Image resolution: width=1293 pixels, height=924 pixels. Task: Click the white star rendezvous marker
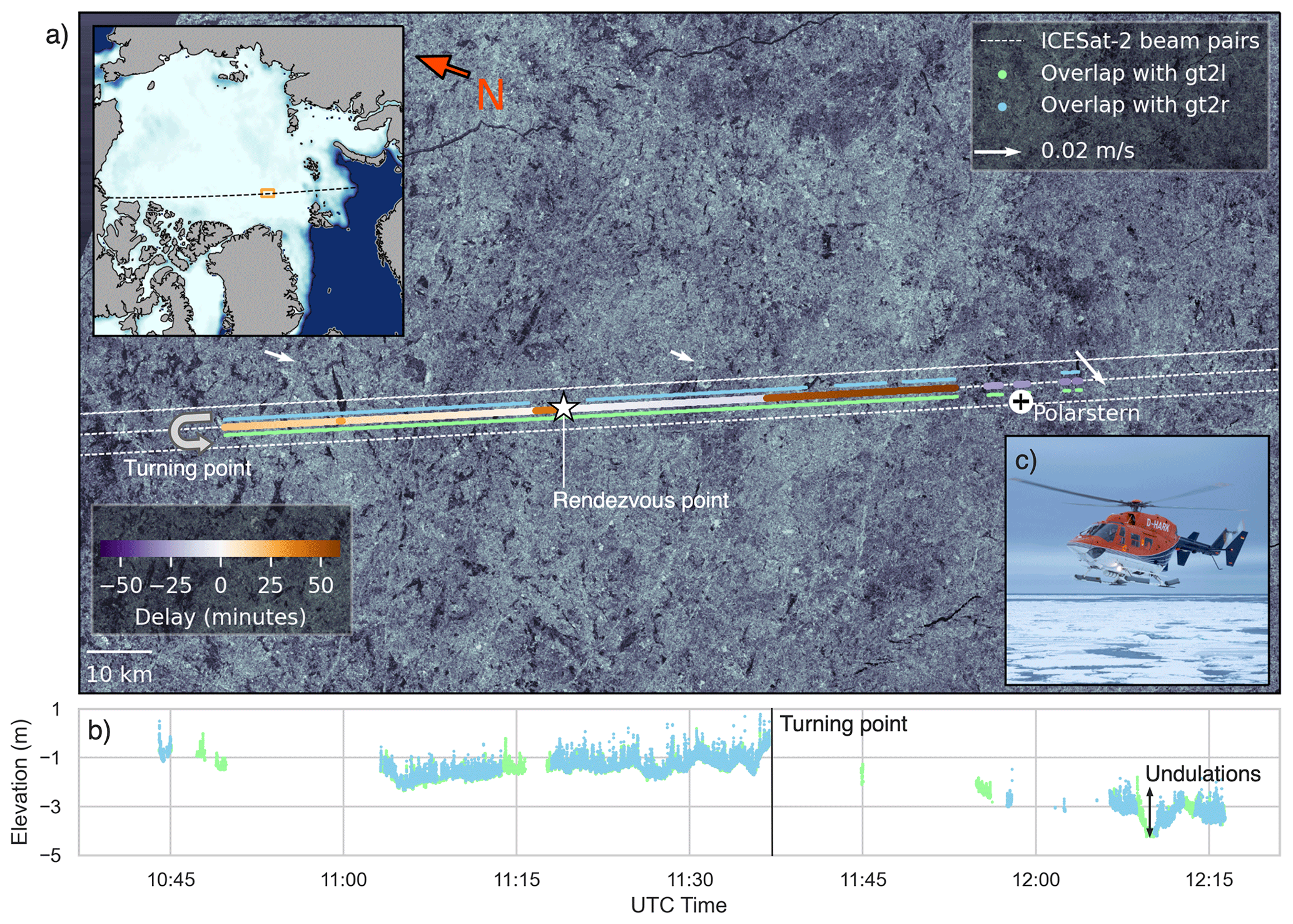click(564, 407)
